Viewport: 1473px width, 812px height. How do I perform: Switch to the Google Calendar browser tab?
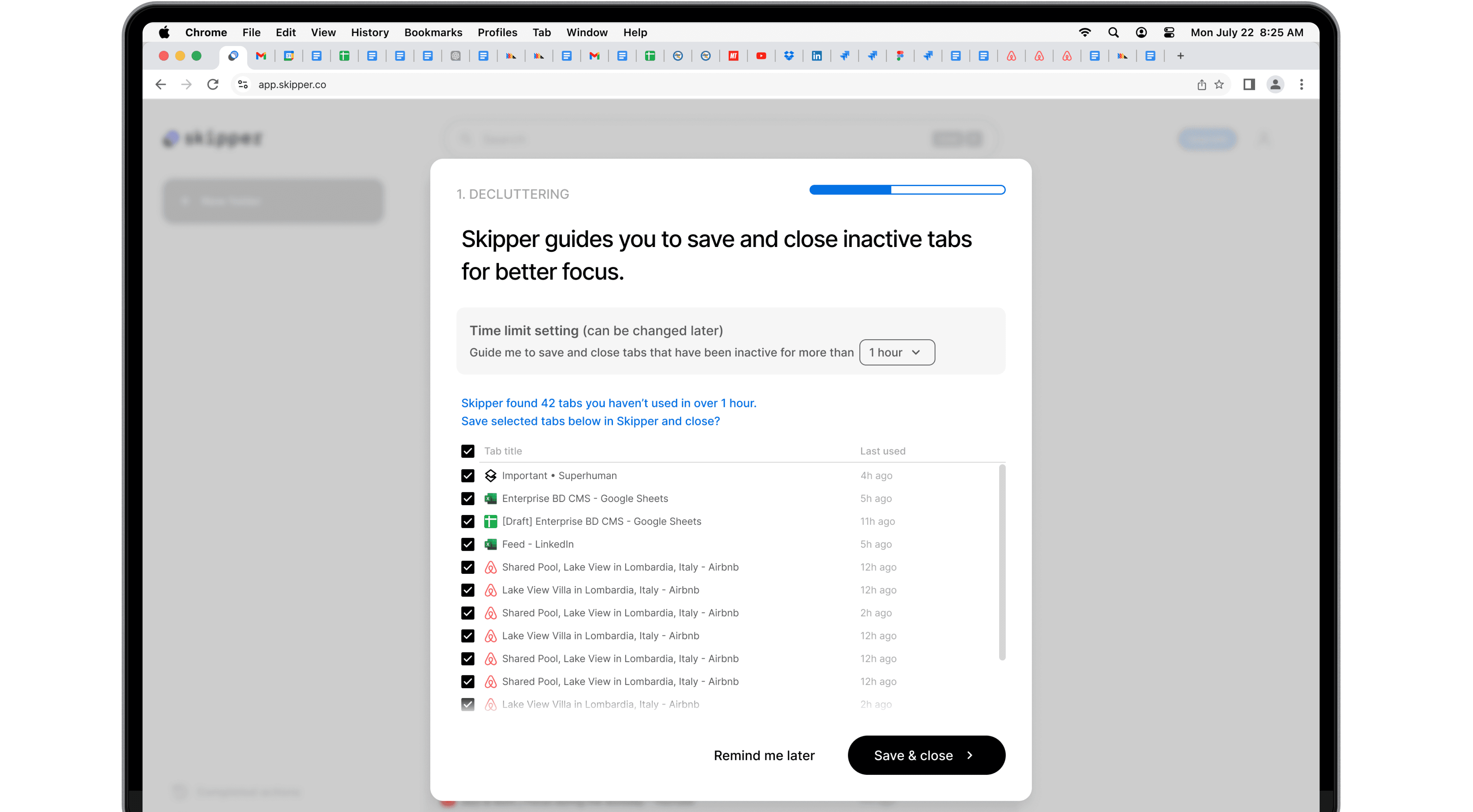click(x=289, y=56)
